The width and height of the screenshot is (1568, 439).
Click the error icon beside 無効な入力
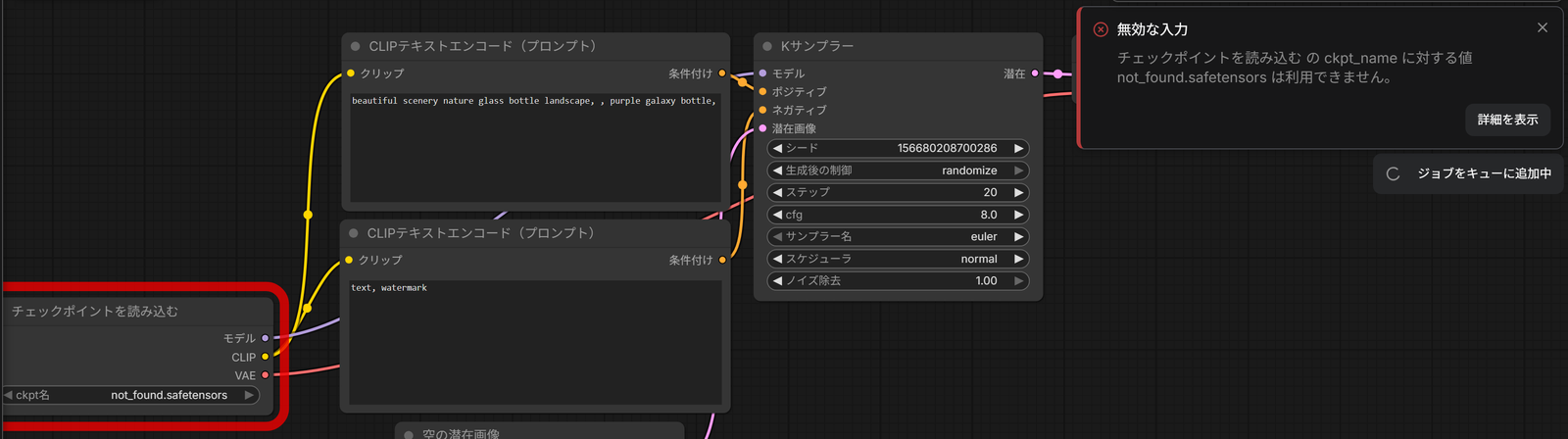click(1101, 29)
